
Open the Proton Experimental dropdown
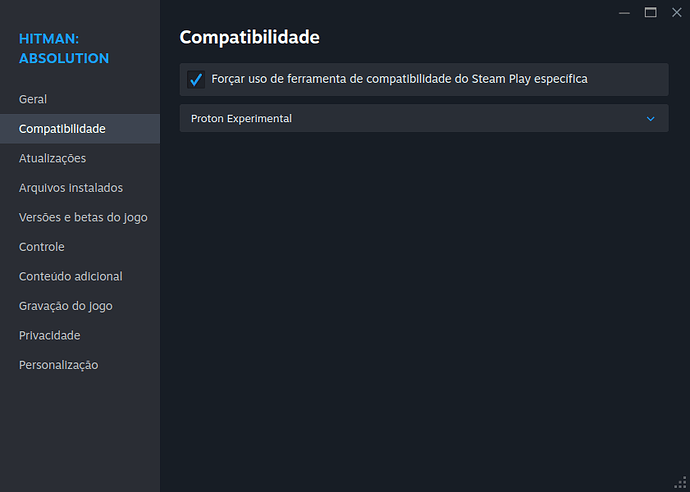[424, 118]
